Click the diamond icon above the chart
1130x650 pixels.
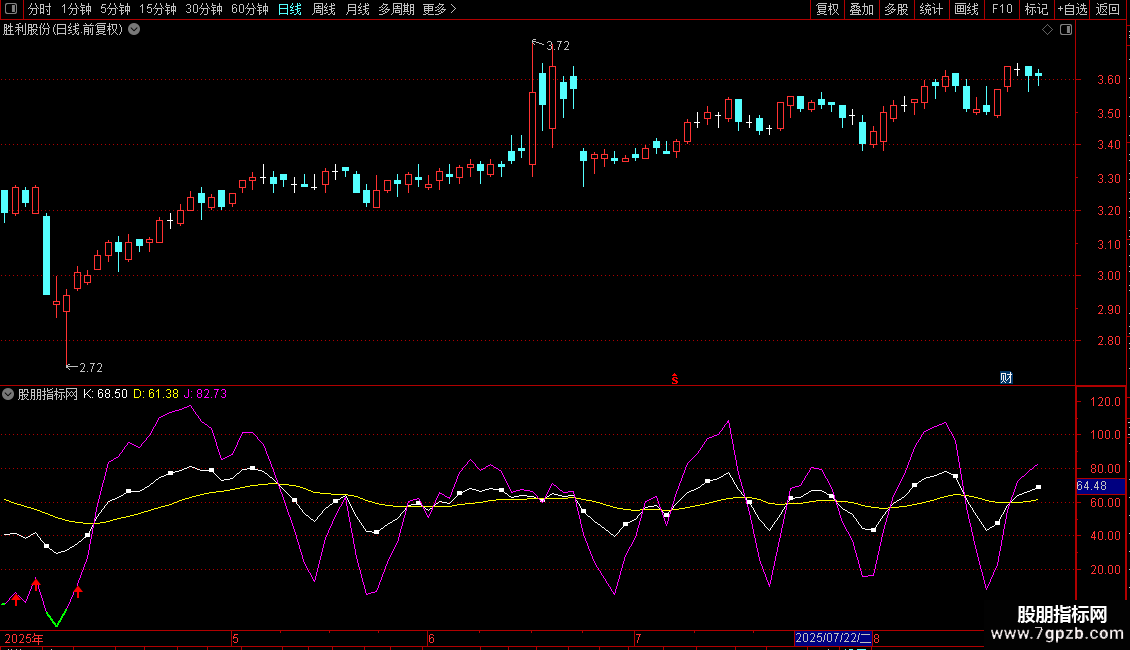pyautogui.click(x=1048, y=30)
